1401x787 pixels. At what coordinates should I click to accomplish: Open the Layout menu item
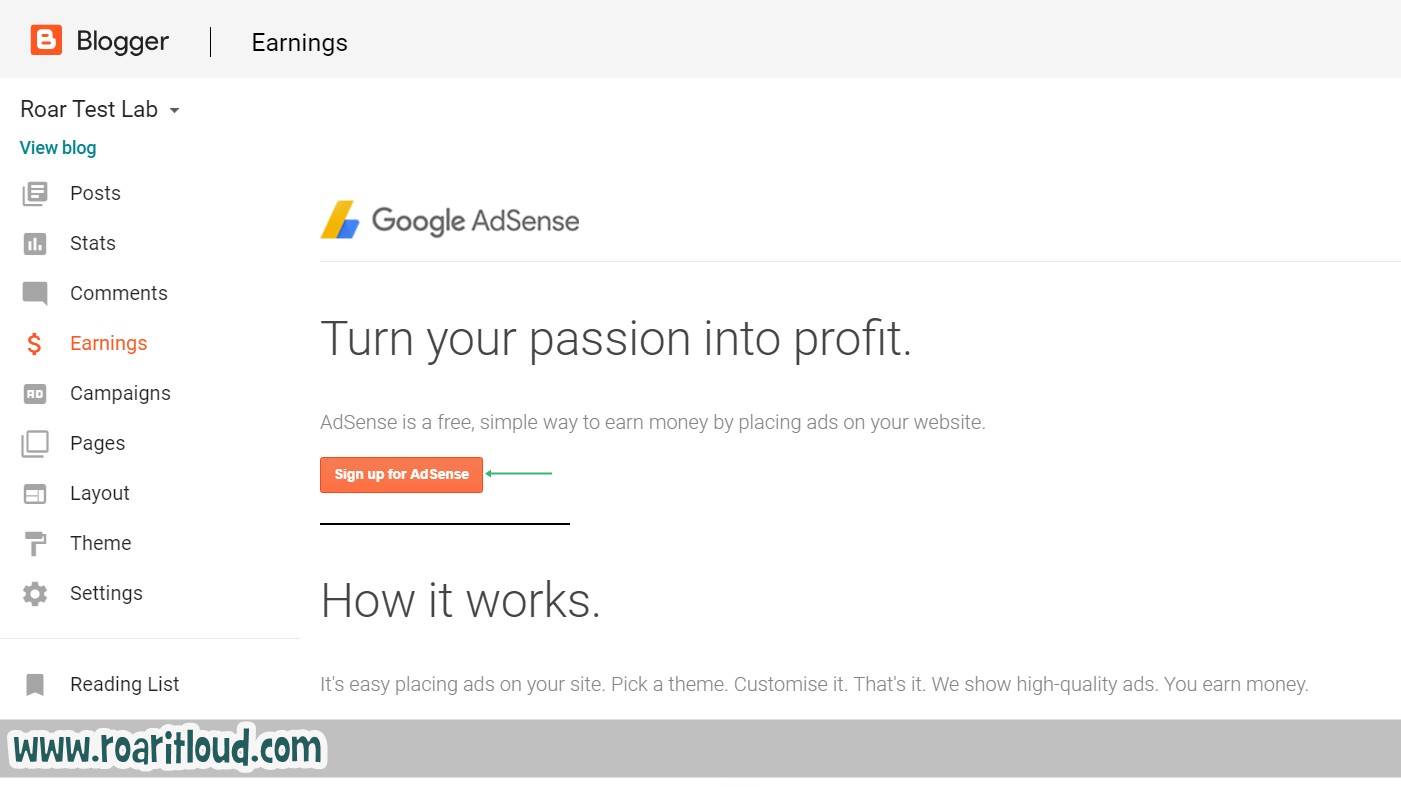(x=100, y=493)
